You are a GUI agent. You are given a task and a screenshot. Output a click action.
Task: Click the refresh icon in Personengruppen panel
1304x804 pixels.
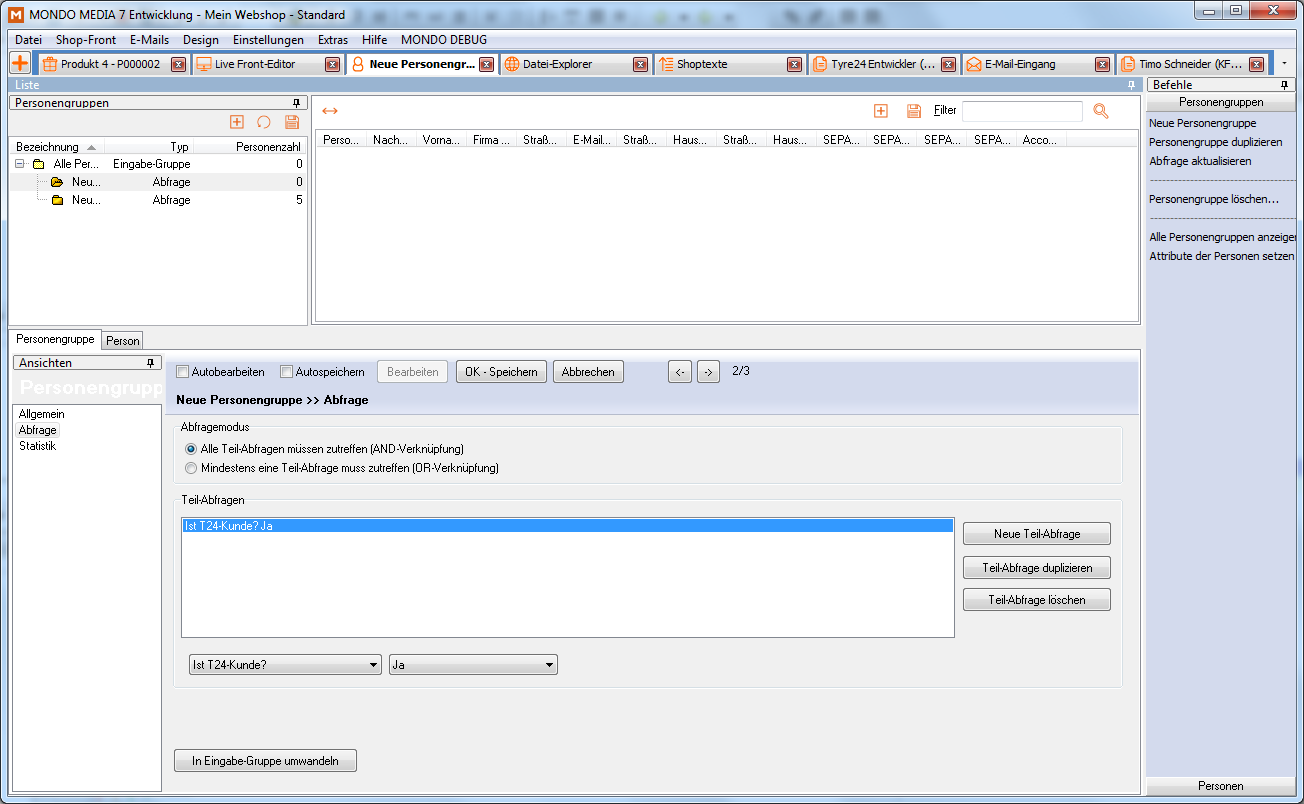click(x=264, y=122)
